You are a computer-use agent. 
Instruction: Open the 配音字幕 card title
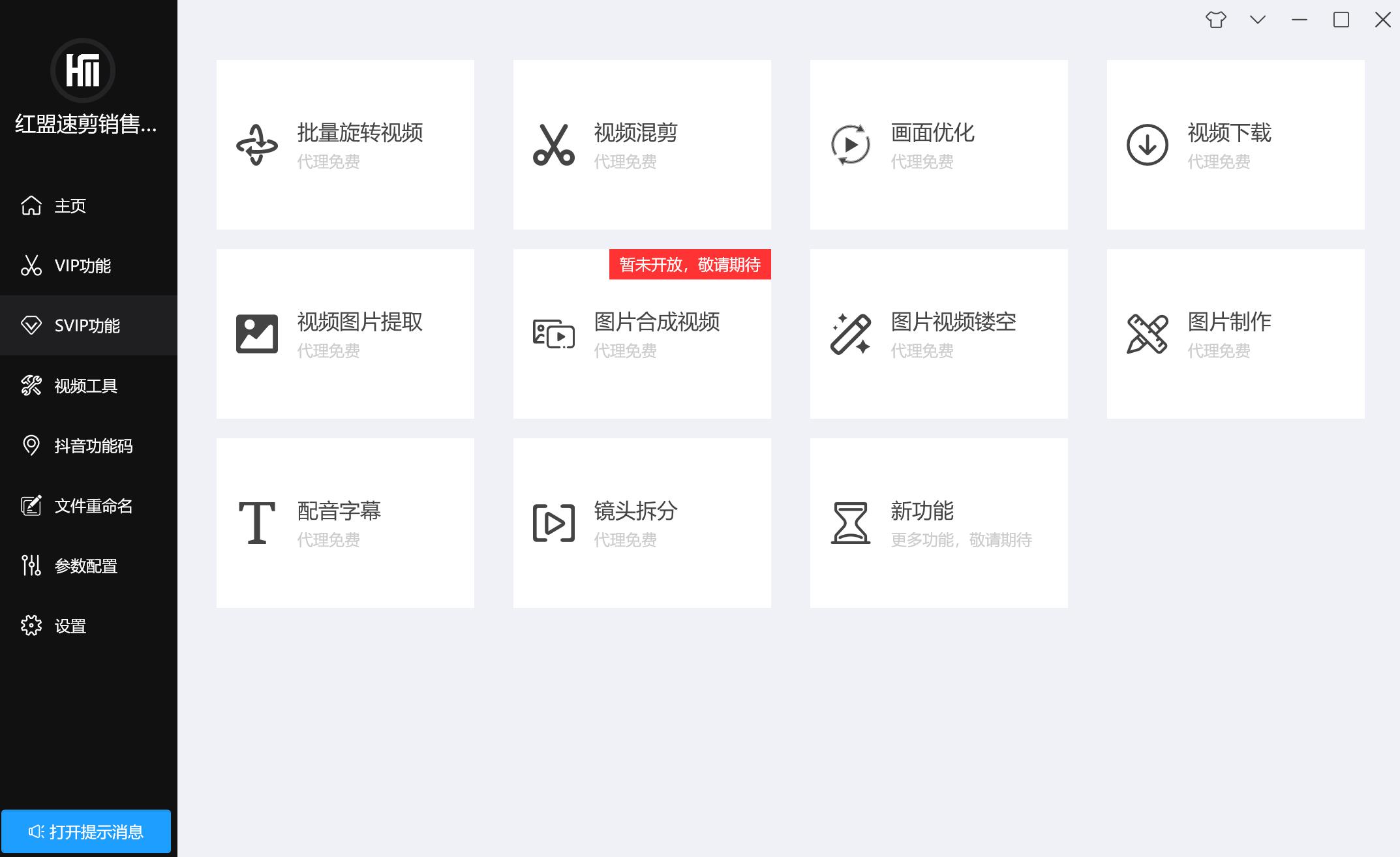click(339, 511)
